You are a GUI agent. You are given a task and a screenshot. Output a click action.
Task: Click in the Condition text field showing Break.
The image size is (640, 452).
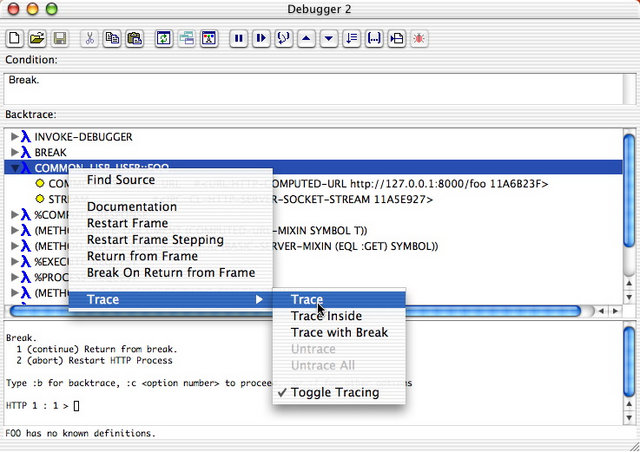[314, 89]
